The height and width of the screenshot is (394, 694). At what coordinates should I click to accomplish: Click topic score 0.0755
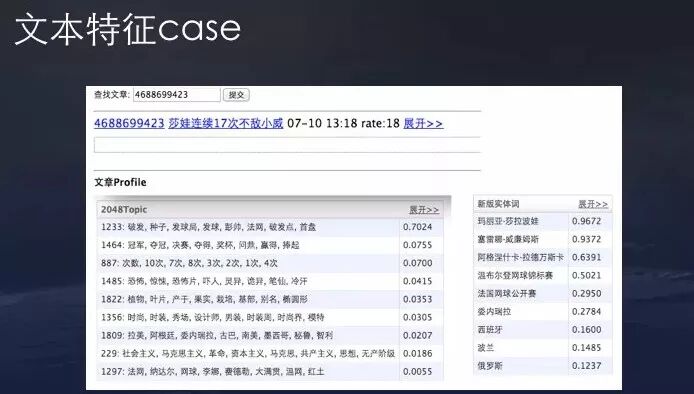coord(417,245)
